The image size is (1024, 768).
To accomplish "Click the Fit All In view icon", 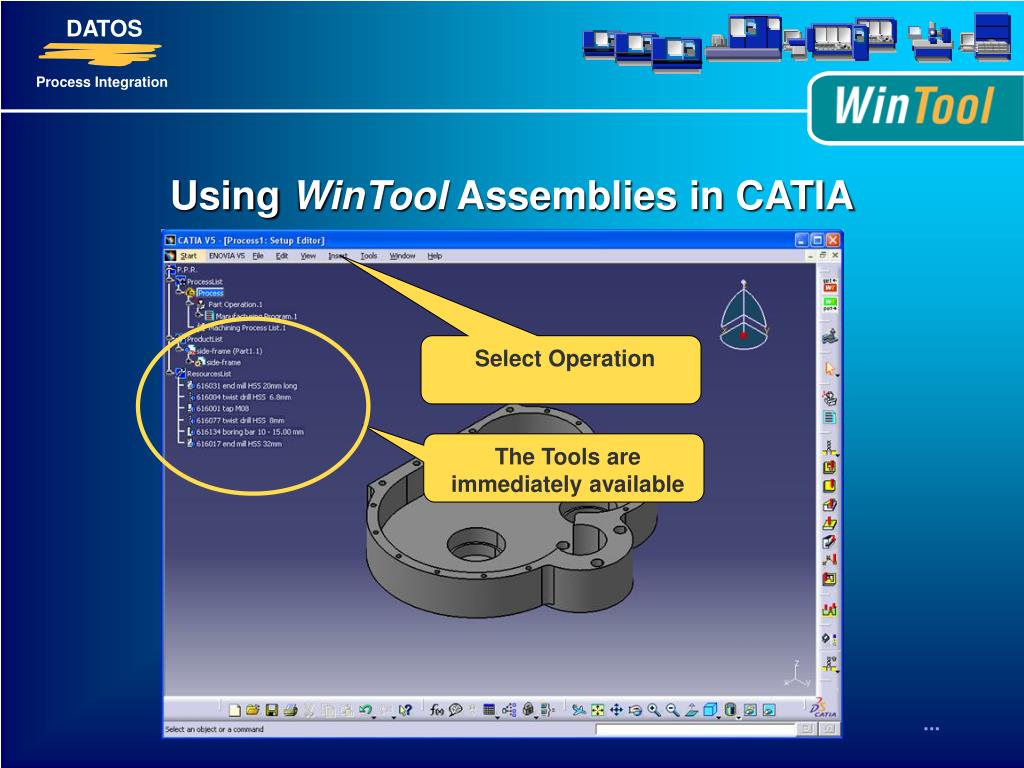I will click(597, 710).
